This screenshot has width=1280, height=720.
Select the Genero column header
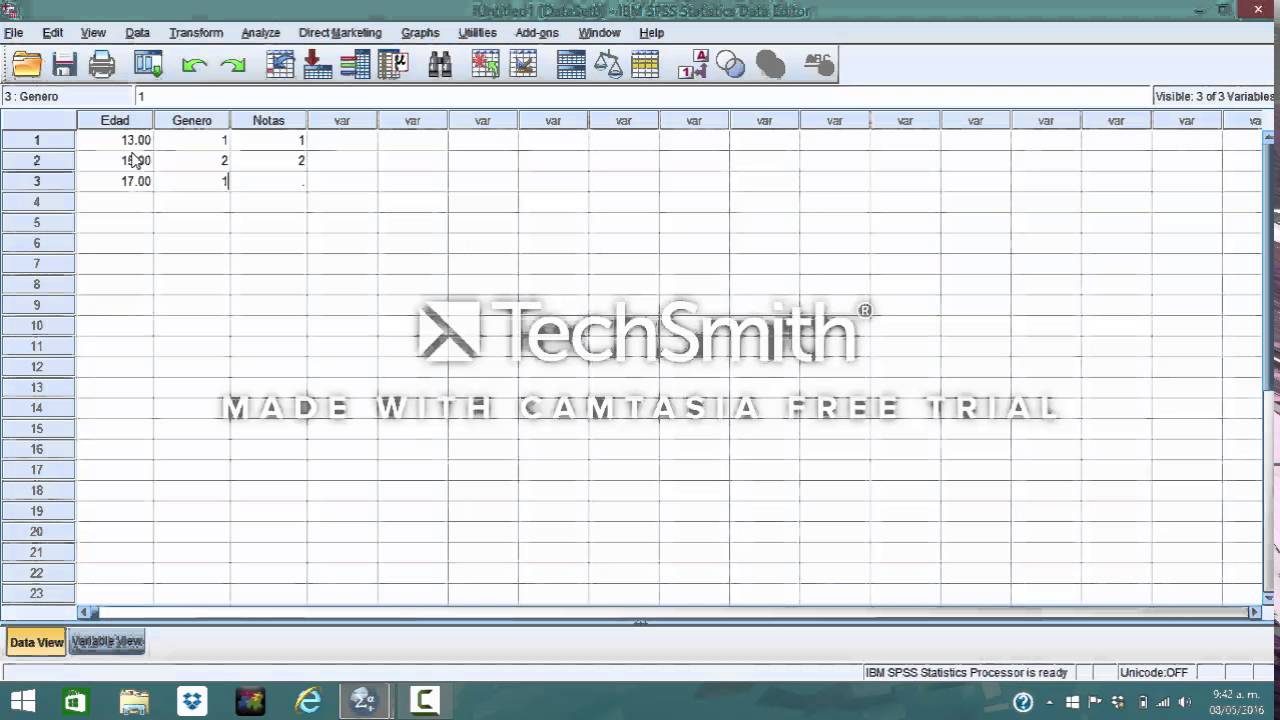[192, 120]
